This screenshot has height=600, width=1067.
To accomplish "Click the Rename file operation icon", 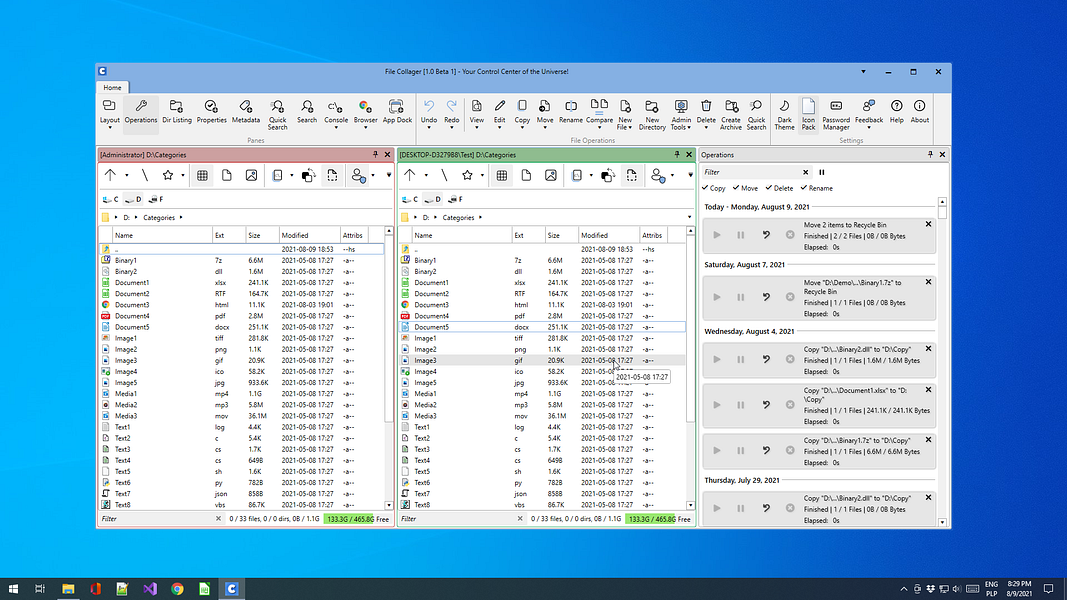I will coord(570,111).
